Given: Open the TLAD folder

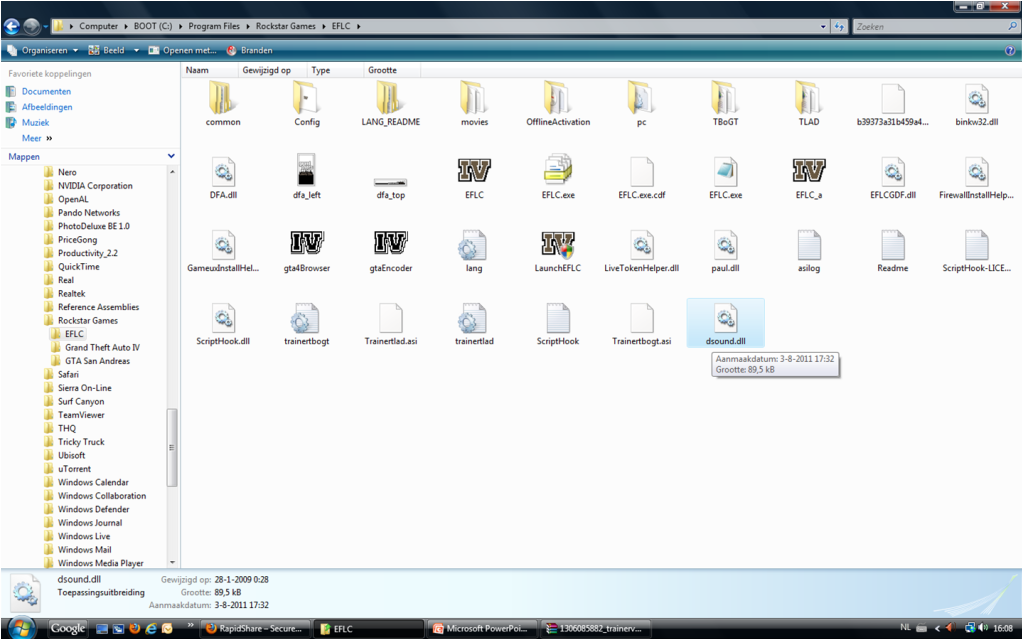Looking at the screenshot, I should pos(809,104).
